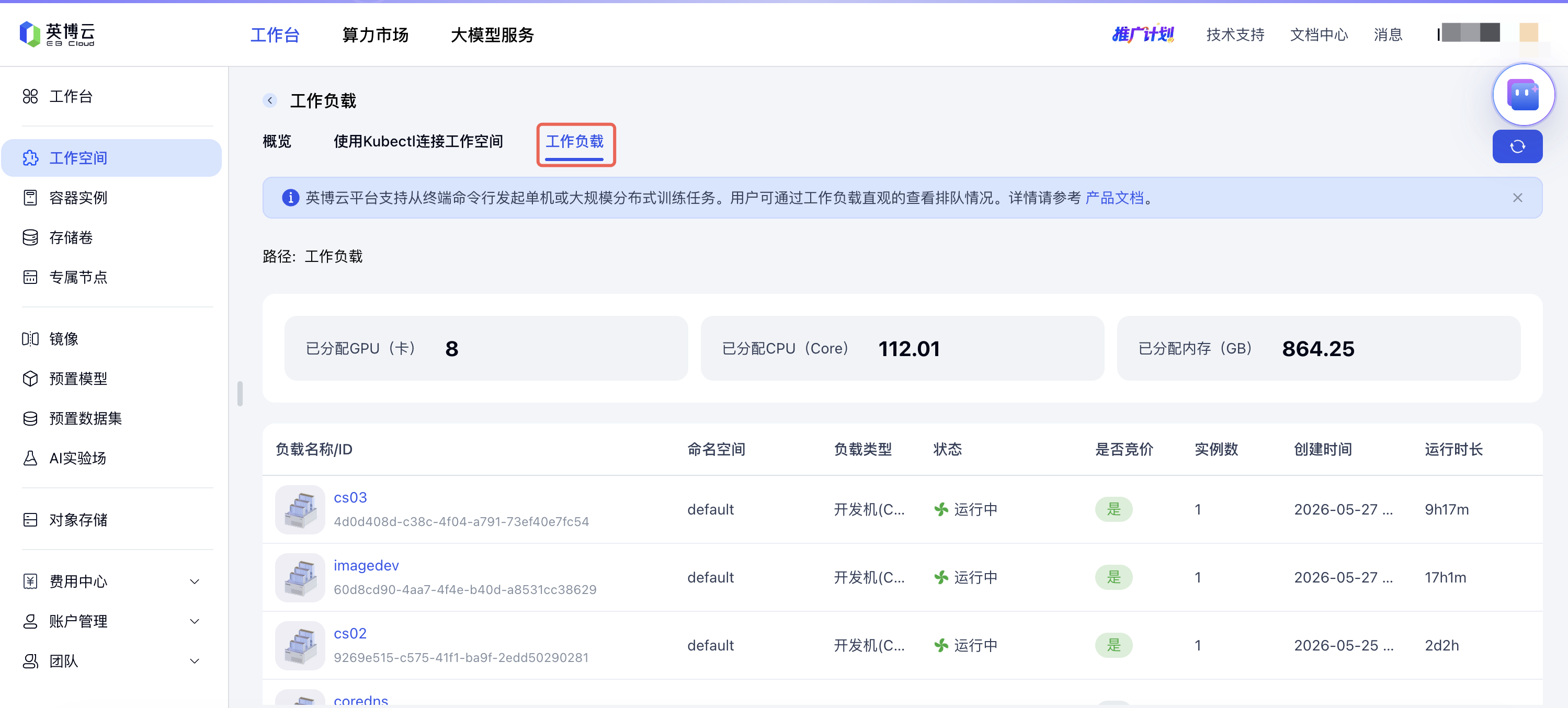This screenshot has width=1568, height=708.
Task: Refresh the workload list
Action: coord(1517,147)
